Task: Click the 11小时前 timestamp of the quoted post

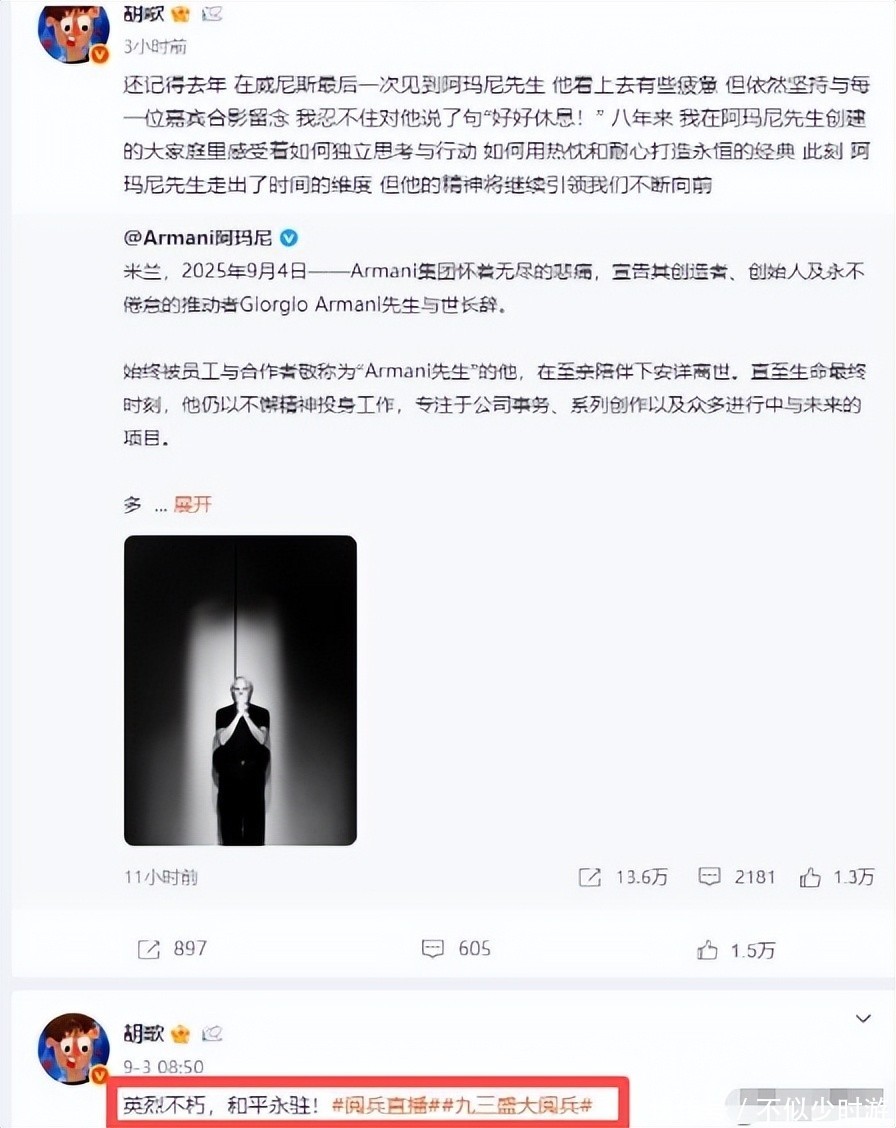Action: coord(161,877)
